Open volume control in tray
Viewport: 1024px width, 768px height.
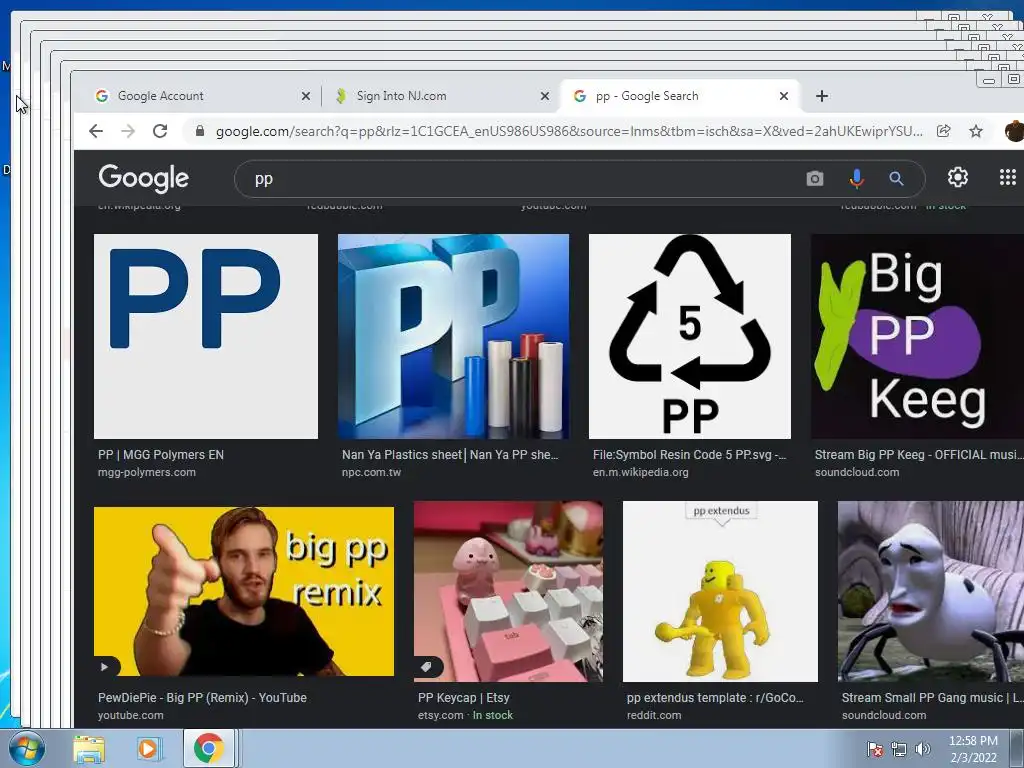[x=922, y=749]
